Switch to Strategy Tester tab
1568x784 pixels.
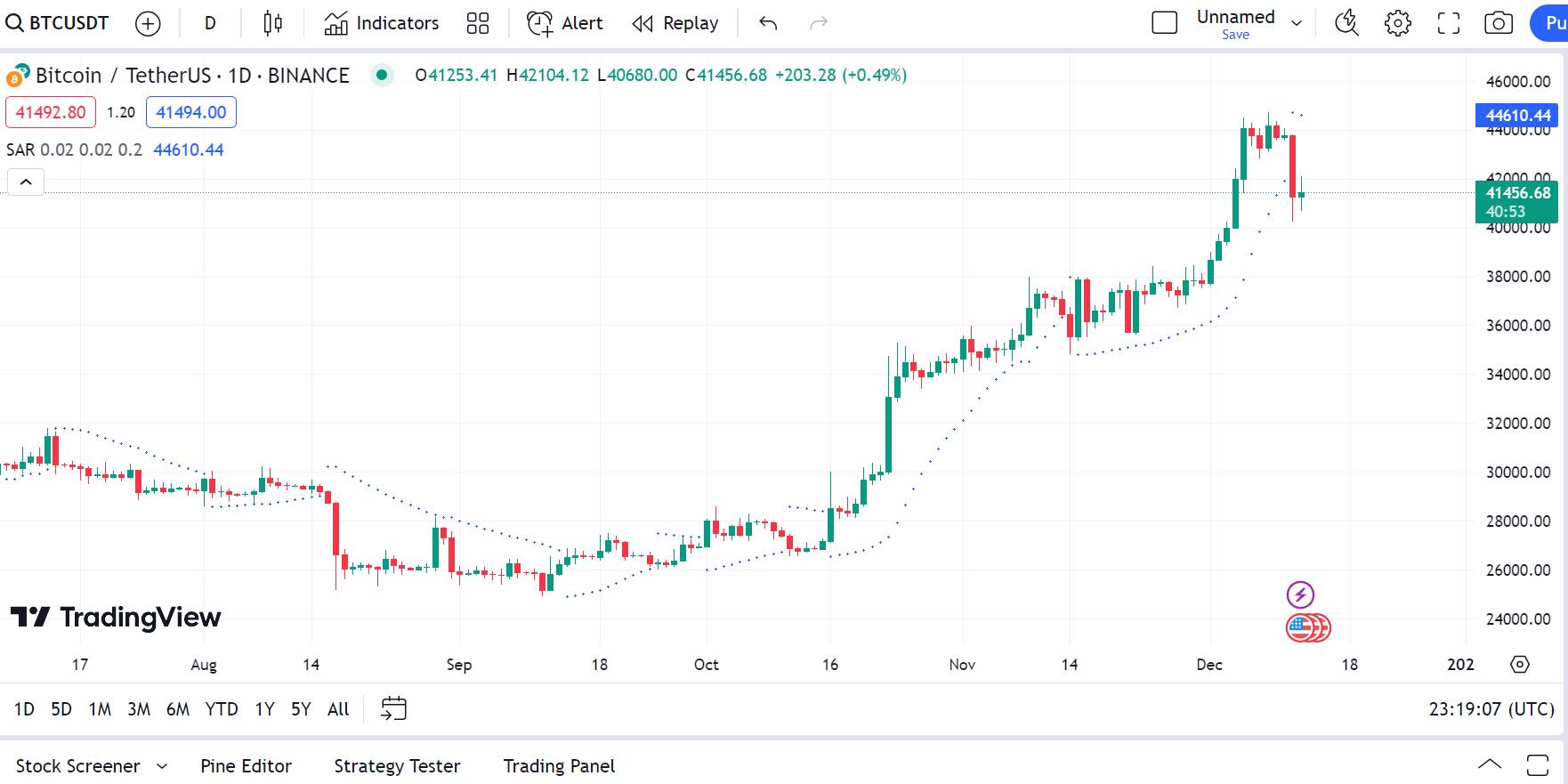(x=397, y=766)
